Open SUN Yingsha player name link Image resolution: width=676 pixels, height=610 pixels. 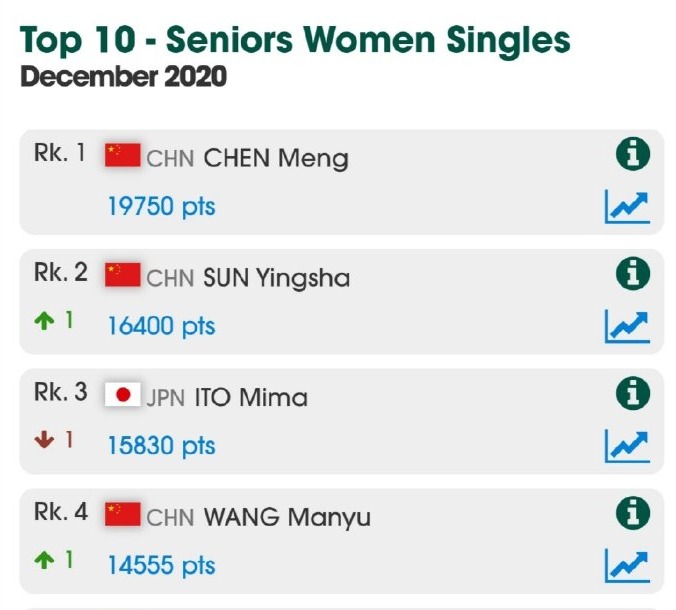[x=276, y=278]
